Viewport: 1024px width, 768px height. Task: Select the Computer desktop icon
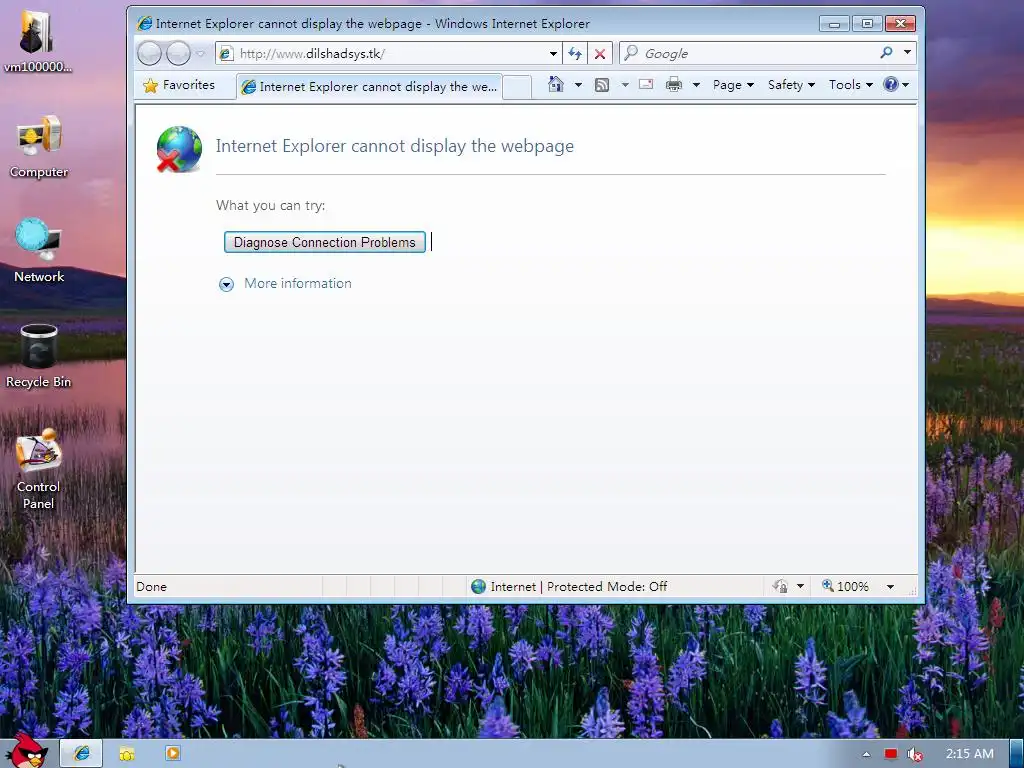coord(39,147)
